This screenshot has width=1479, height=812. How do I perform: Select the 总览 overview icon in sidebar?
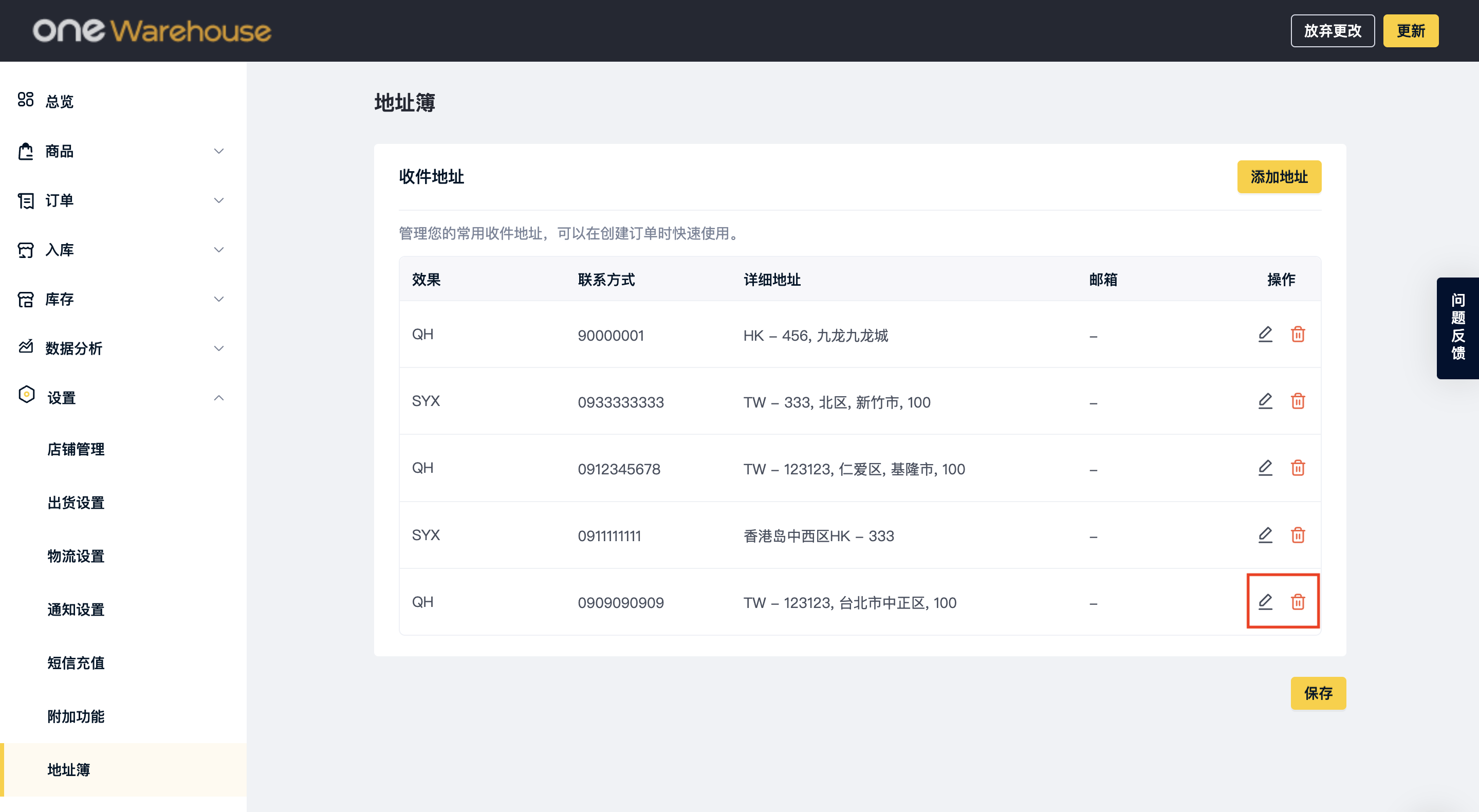[x=26, y=101]
